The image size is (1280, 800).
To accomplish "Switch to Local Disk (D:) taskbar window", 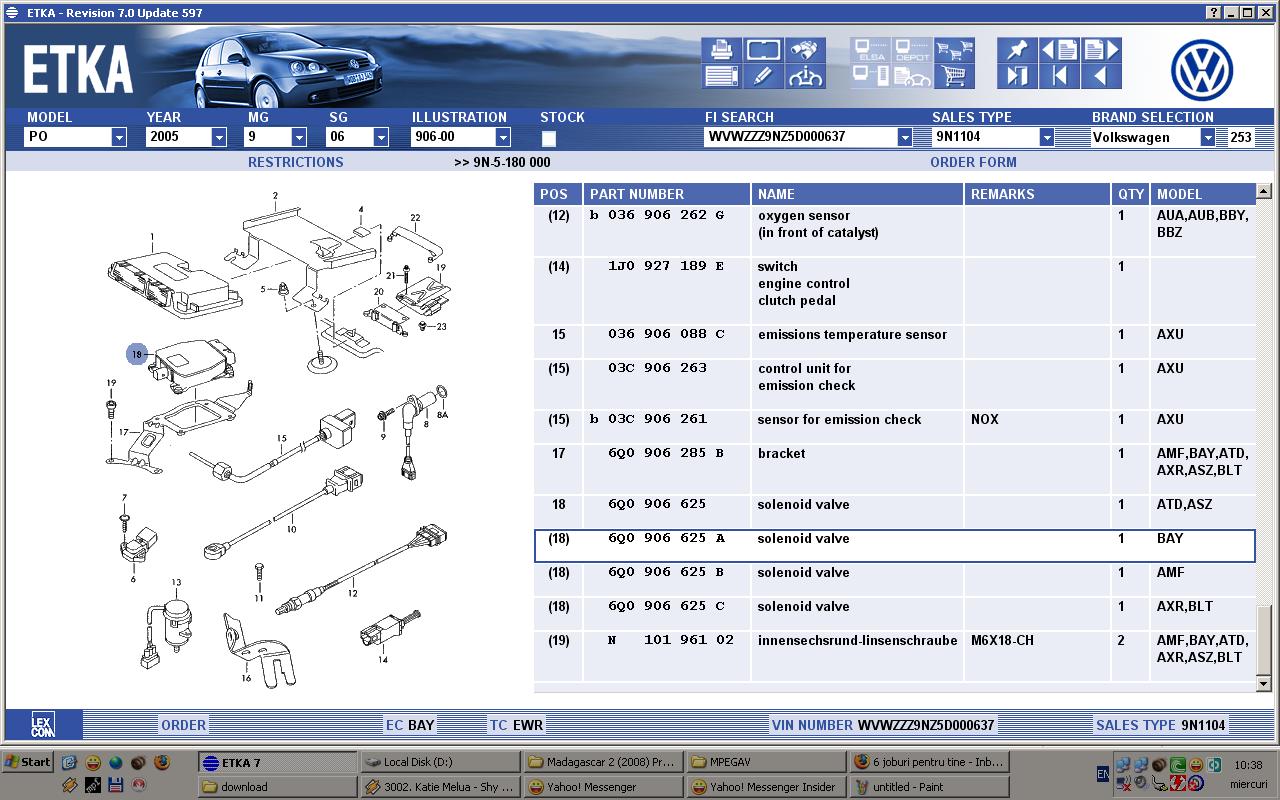I will 438,762.
